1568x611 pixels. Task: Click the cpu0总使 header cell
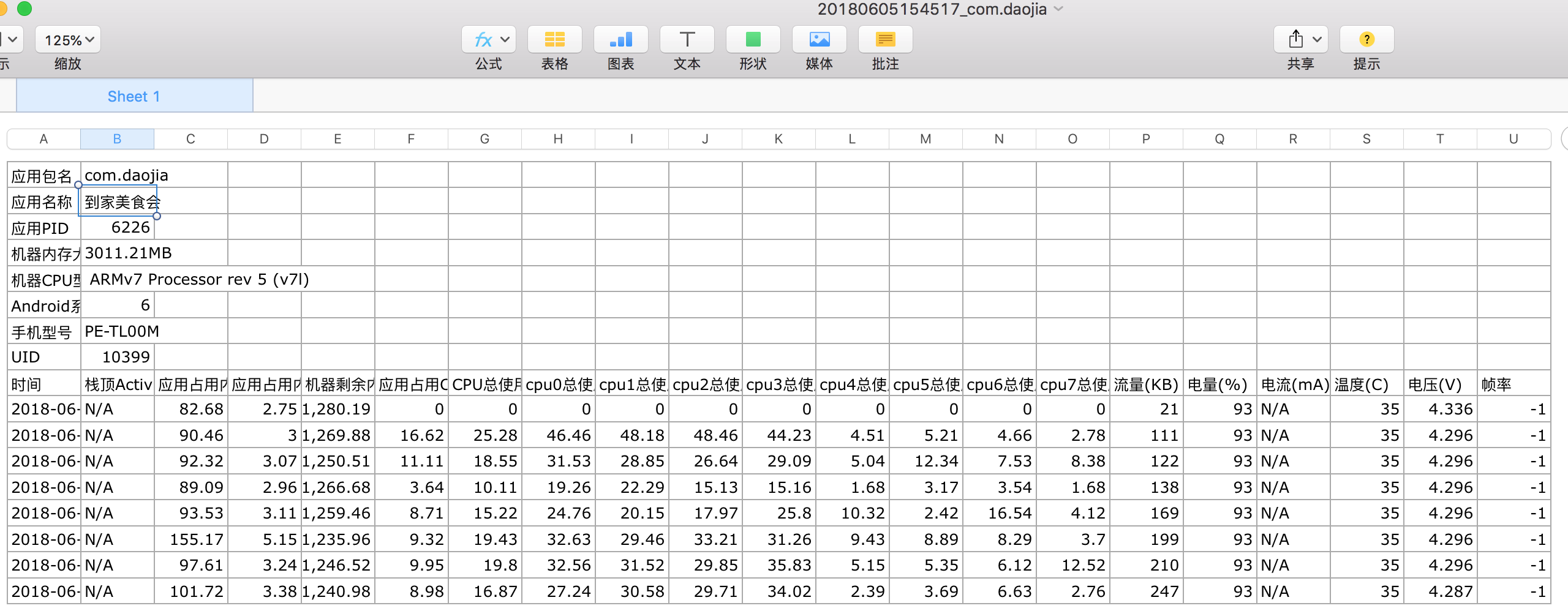click(x=558, y=384)
